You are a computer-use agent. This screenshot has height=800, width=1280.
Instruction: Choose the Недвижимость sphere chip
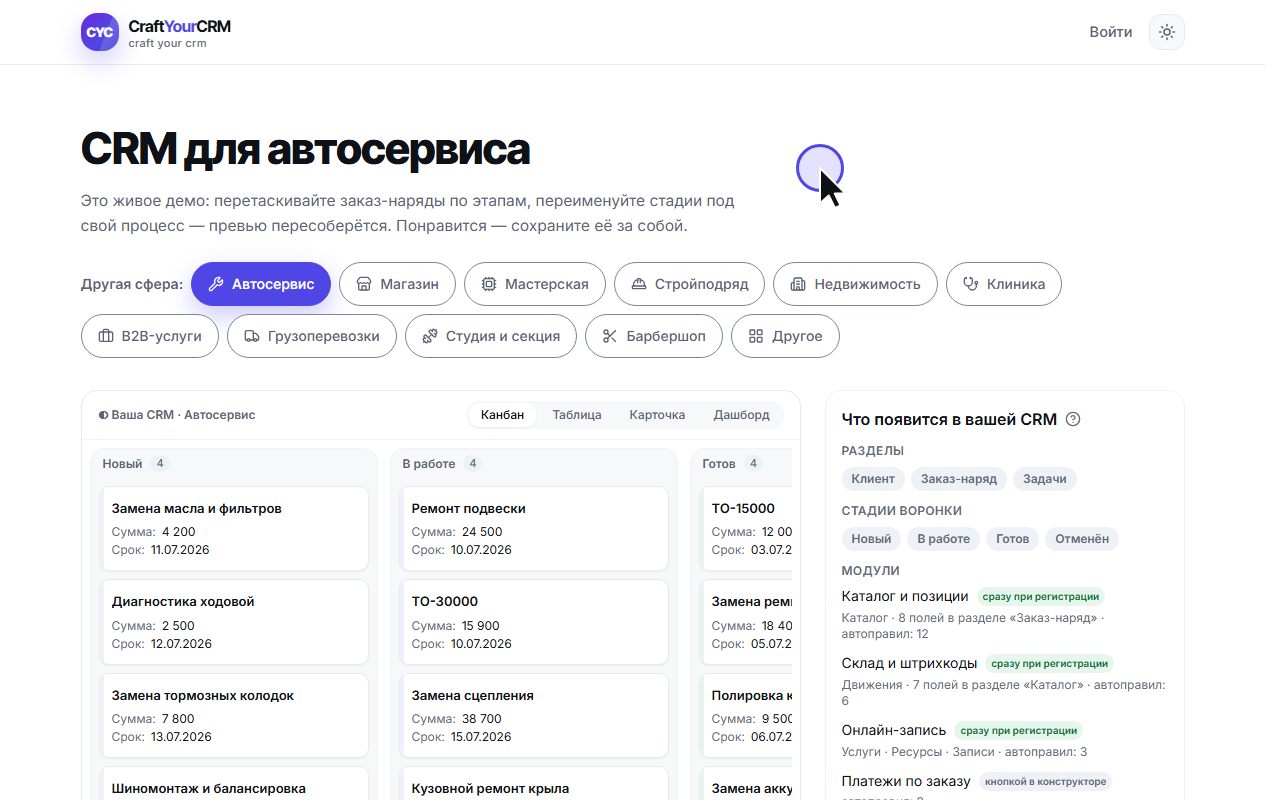pyautogui.click(x=855, y=284)
